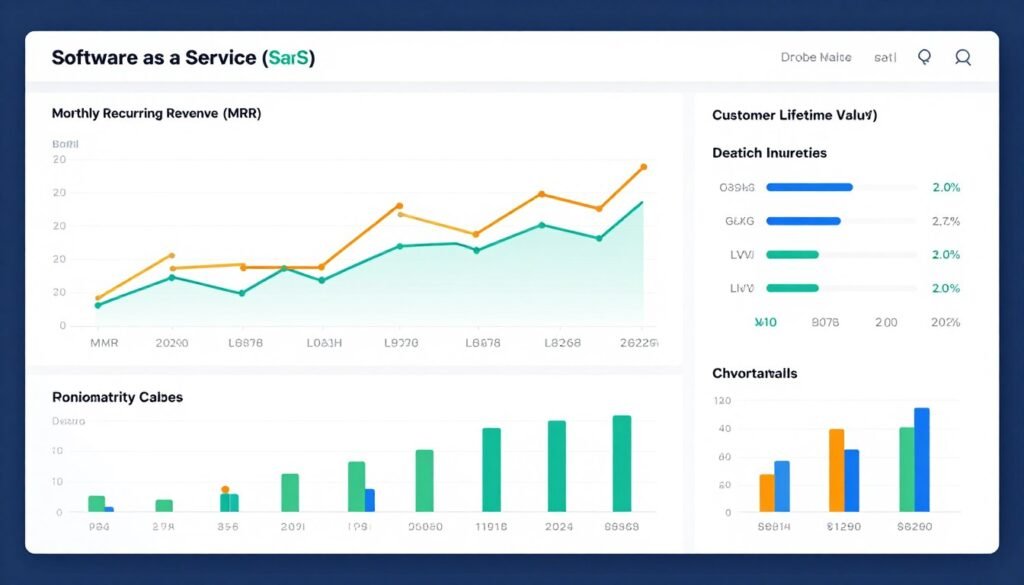This screenshot has width=1024, height=585.
Task: Click the orange dot above the '356' bar
Action: 225,490
